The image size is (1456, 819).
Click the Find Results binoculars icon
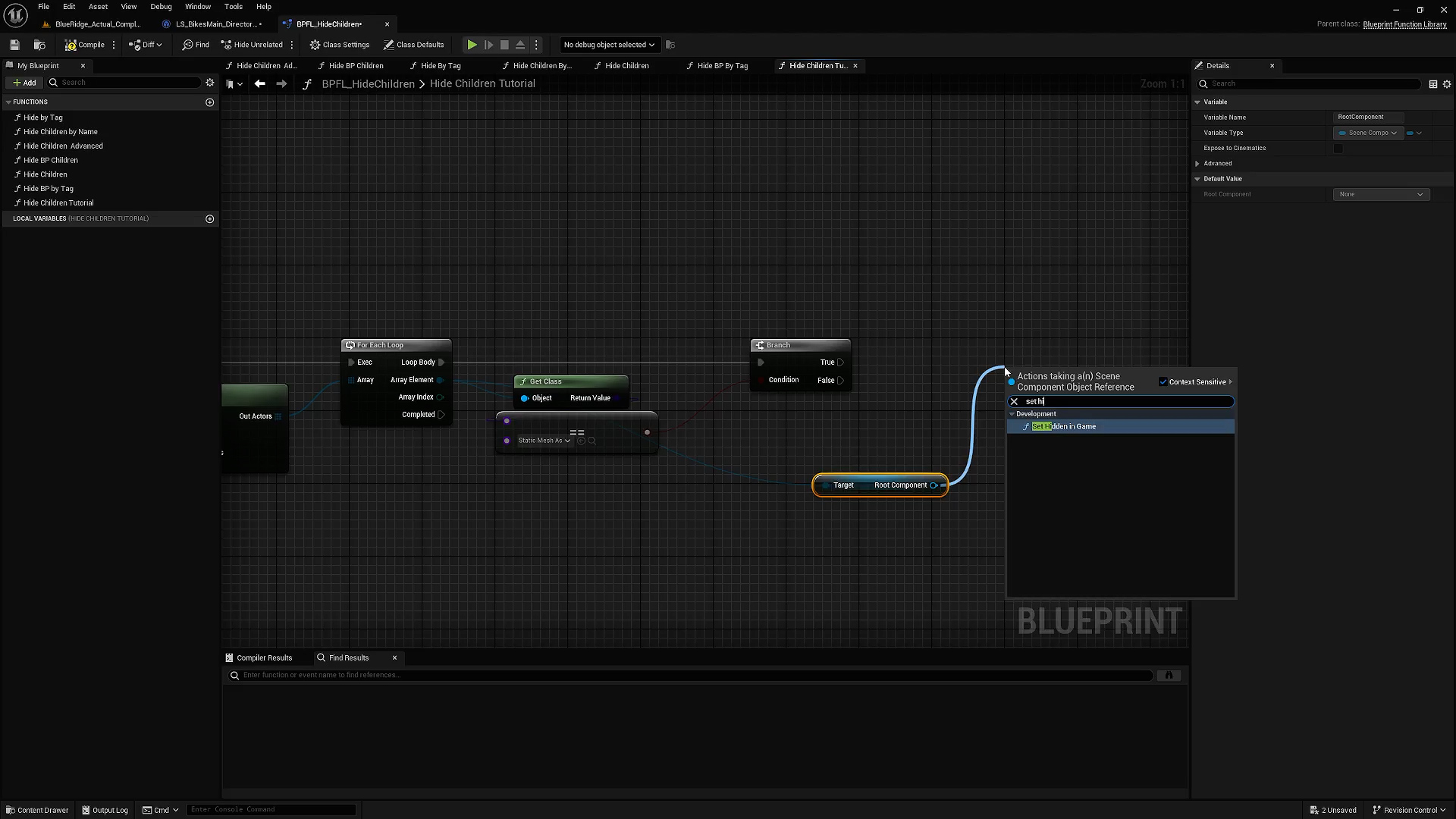[1169, 675]
